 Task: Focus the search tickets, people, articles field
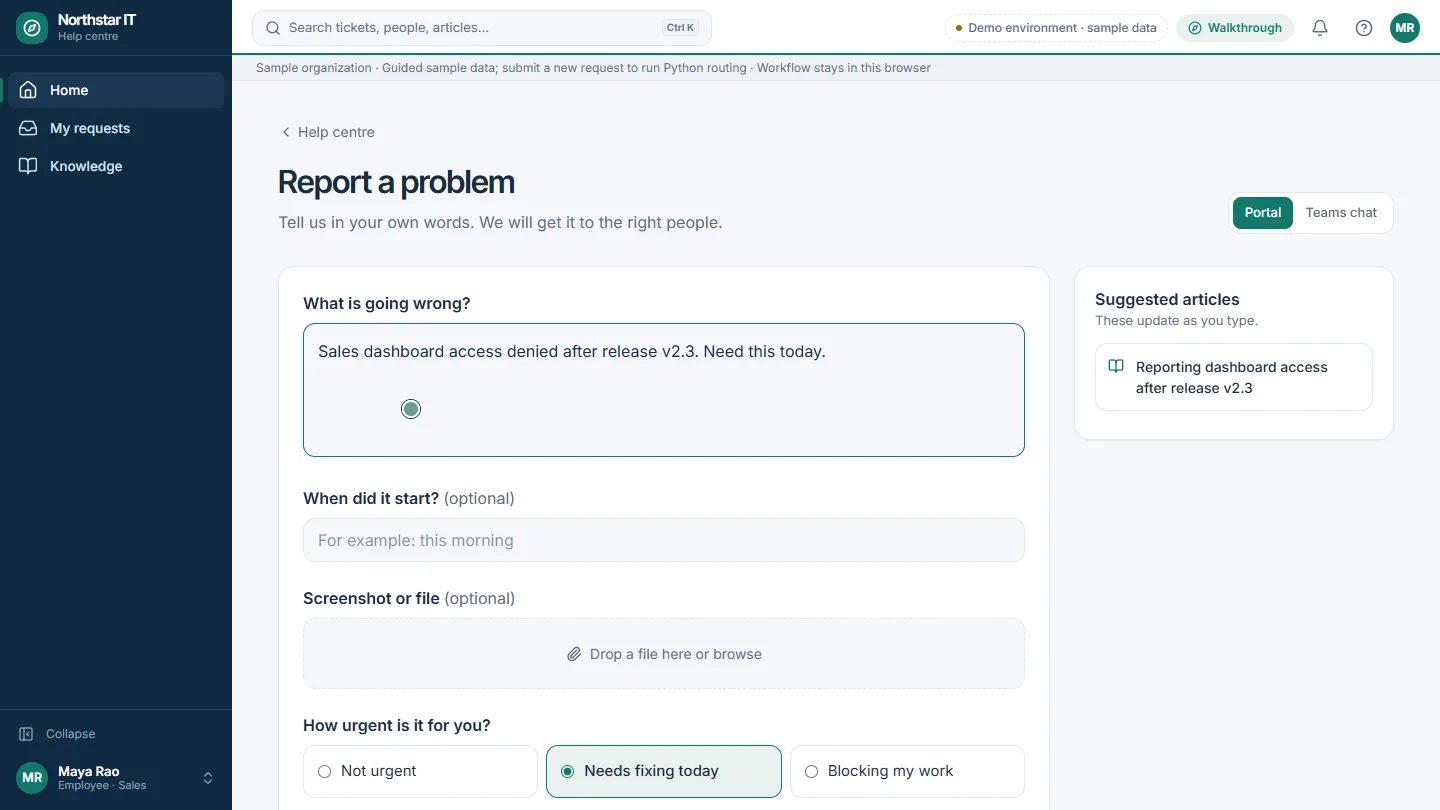482,28
